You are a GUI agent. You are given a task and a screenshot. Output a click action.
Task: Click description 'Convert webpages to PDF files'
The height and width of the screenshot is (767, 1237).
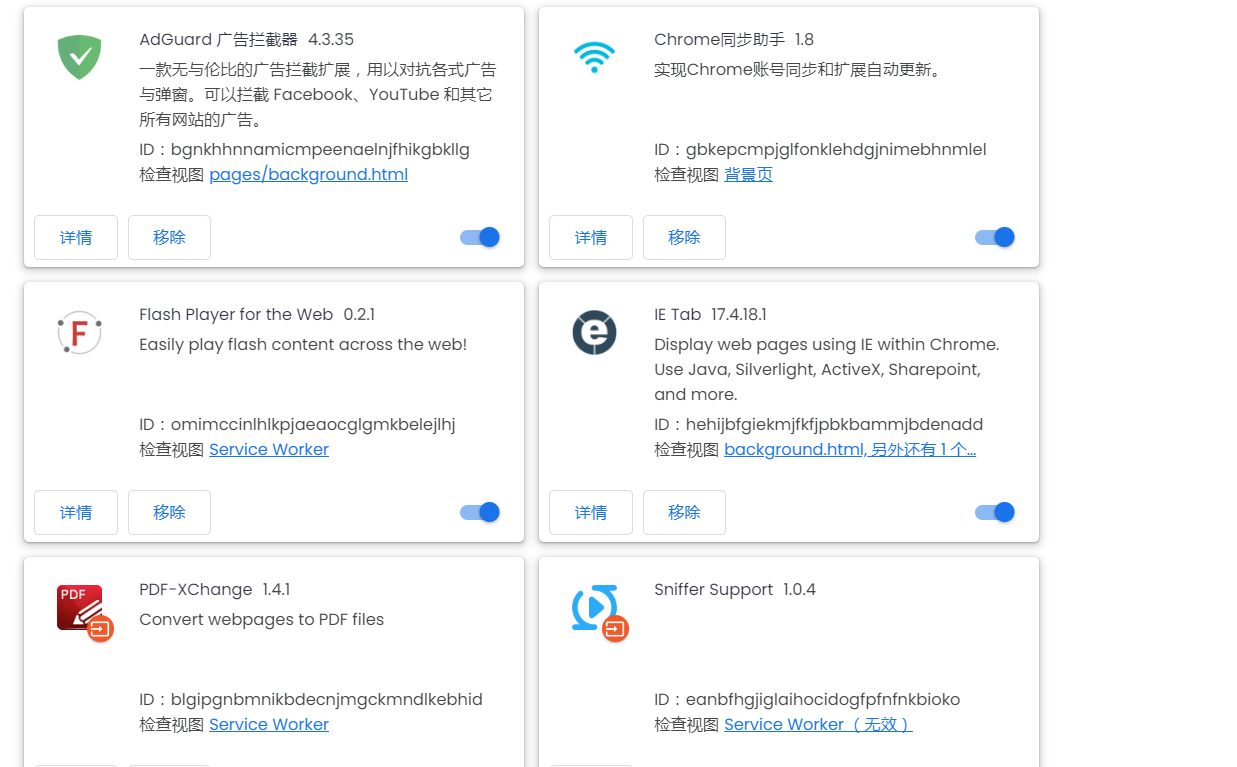pos(261,619)
